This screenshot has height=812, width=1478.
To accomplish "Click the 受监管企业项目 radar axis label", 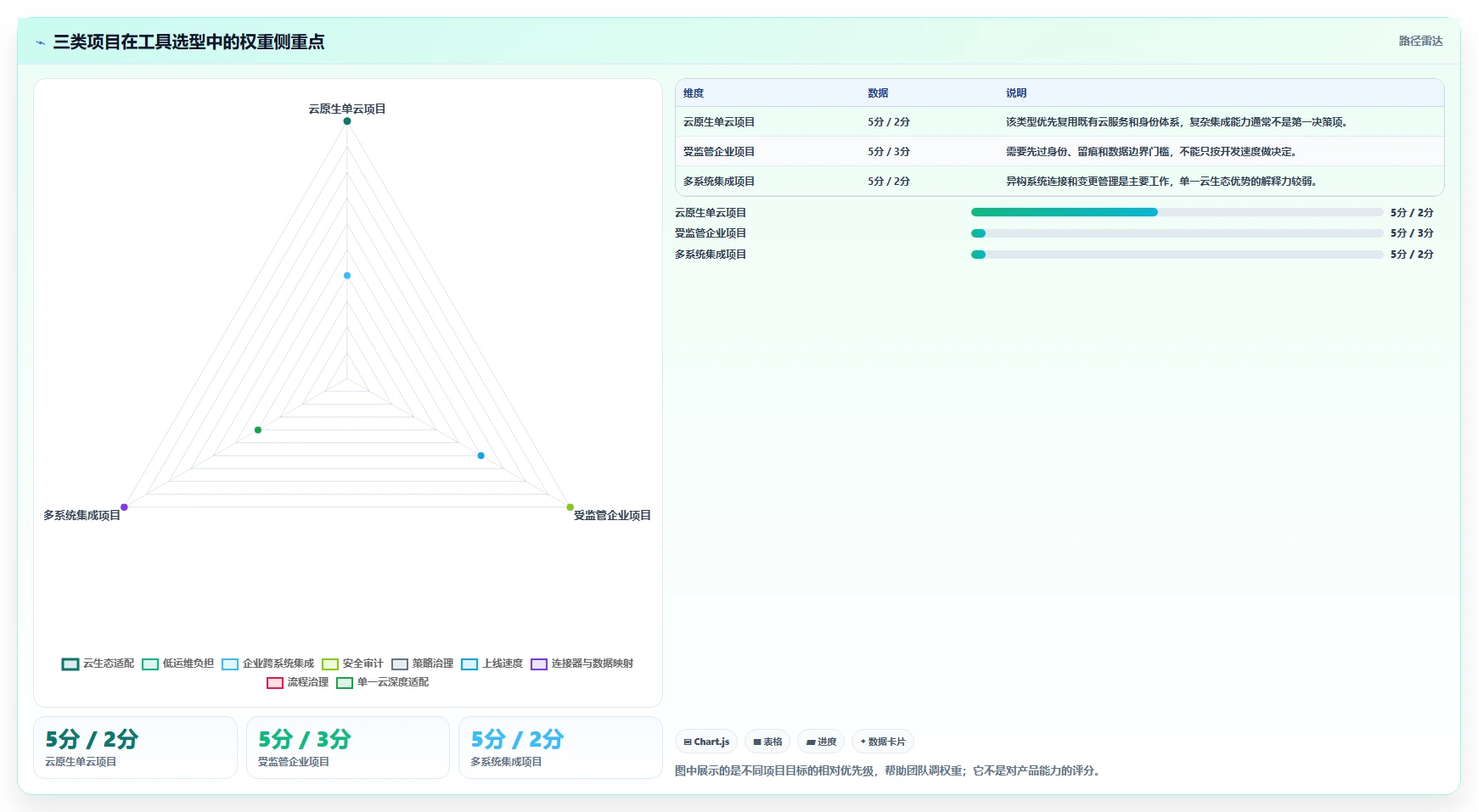I will click(612, 515).
